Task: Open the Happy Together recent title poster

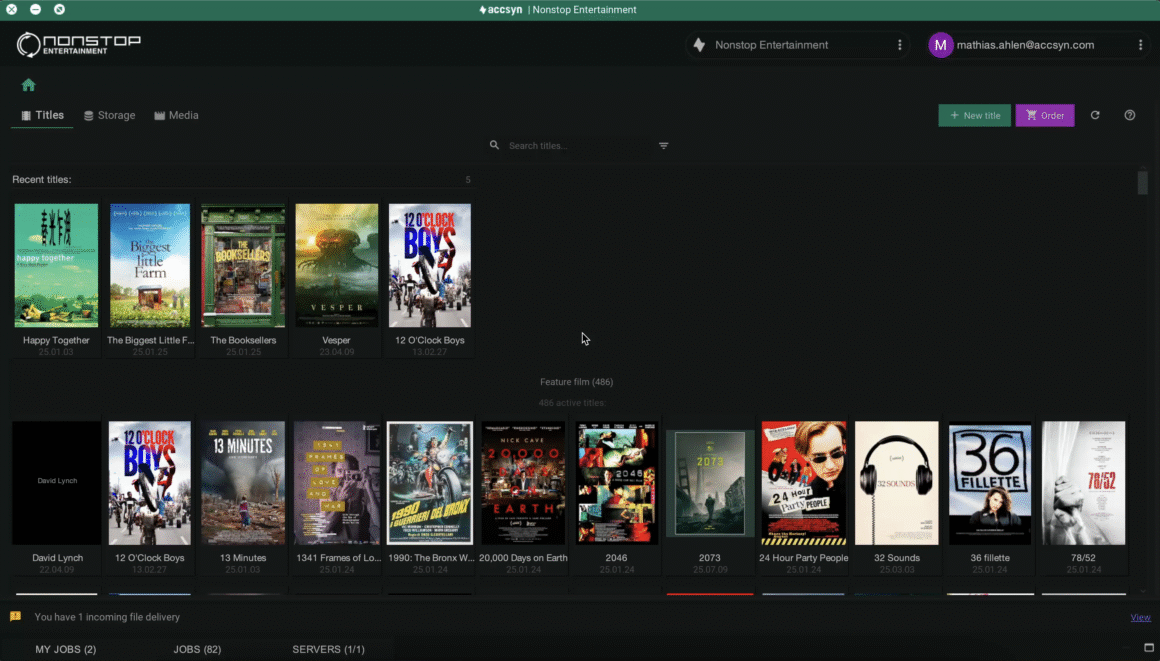Action: coord(56,266)
